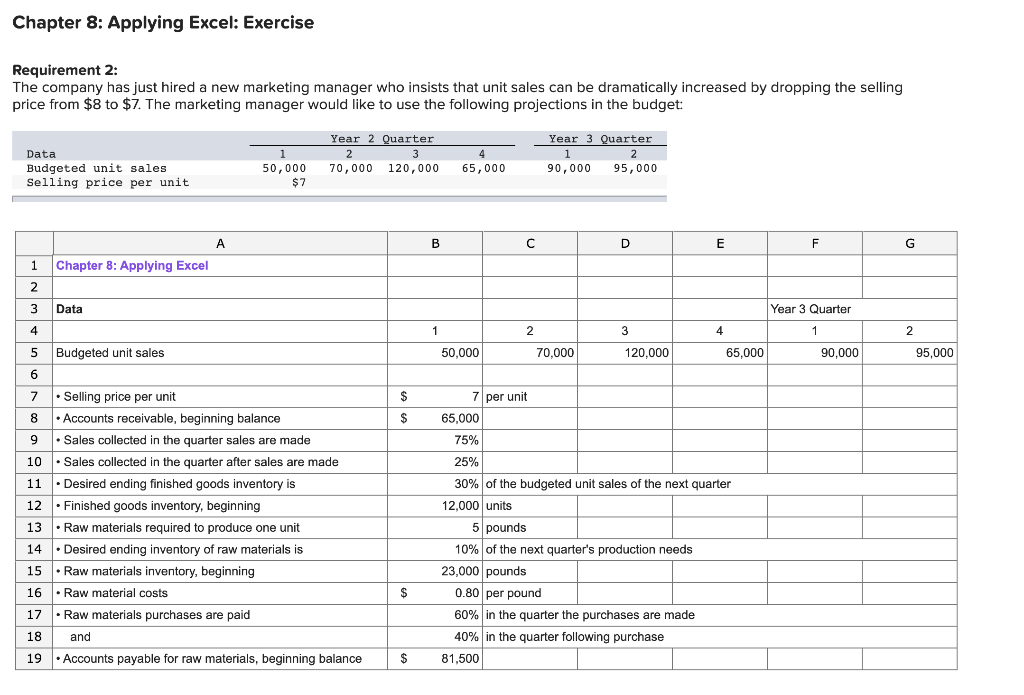Image resolution: width=1024 pixels, height=695 pixels.
Task: Click 'Chapter 8: Applying Excel: Exercise' title
Action: click(163, 22)
